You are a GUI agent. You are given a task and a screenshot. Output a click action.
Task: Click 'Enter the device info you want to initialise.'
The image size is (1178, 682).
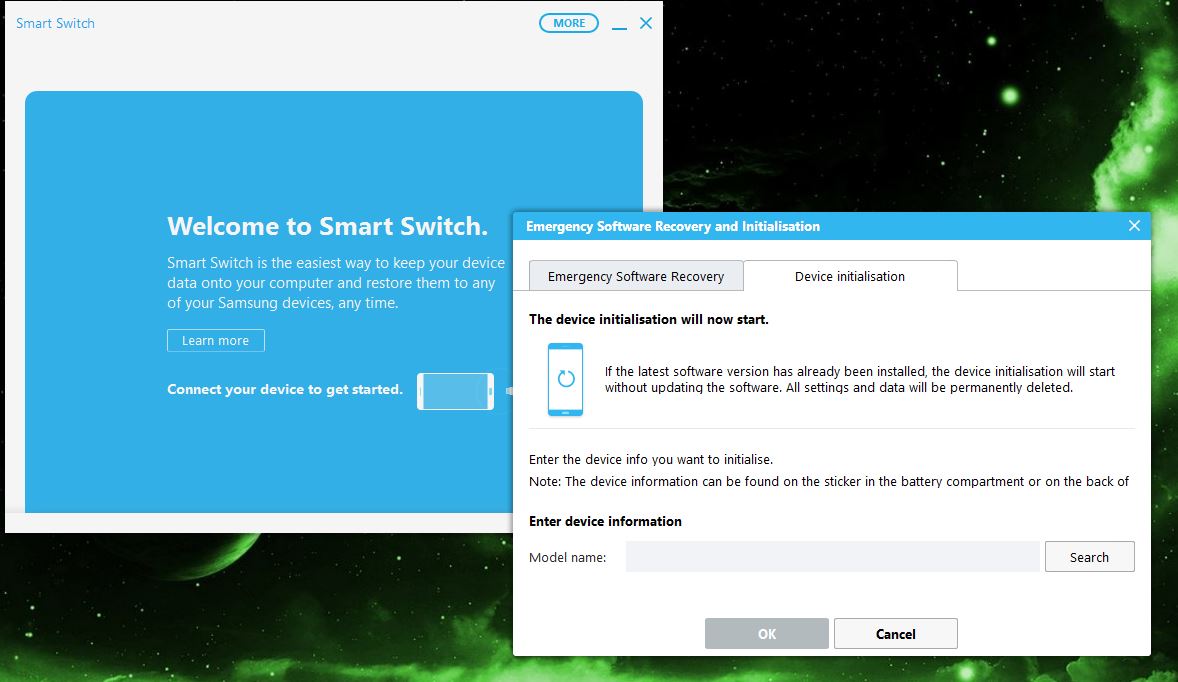[651, 459]
